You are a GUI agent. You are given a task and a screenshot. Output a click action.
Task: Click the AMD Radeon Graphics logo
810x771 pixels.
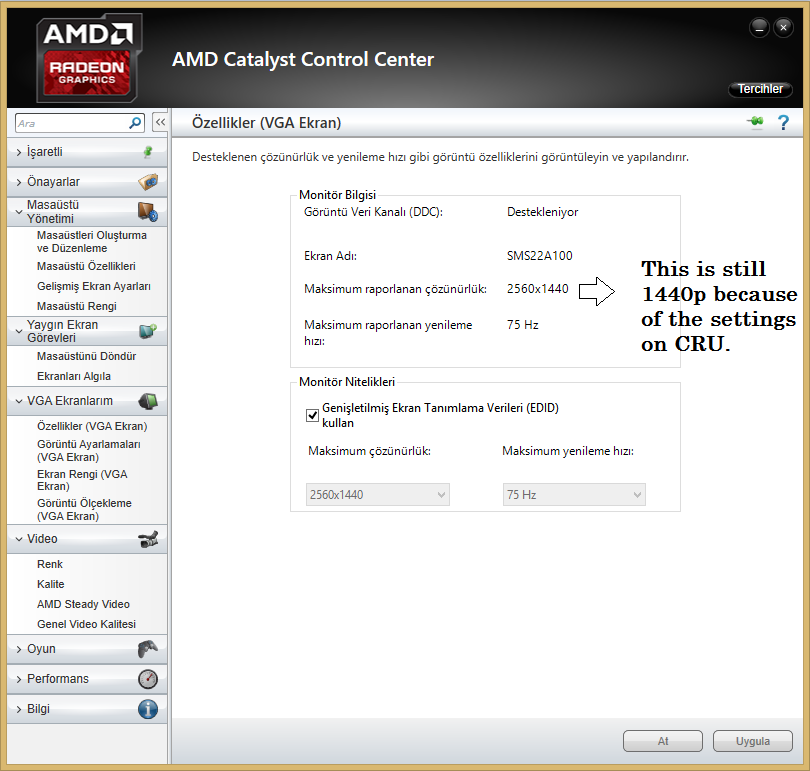(x=88, y=57)
